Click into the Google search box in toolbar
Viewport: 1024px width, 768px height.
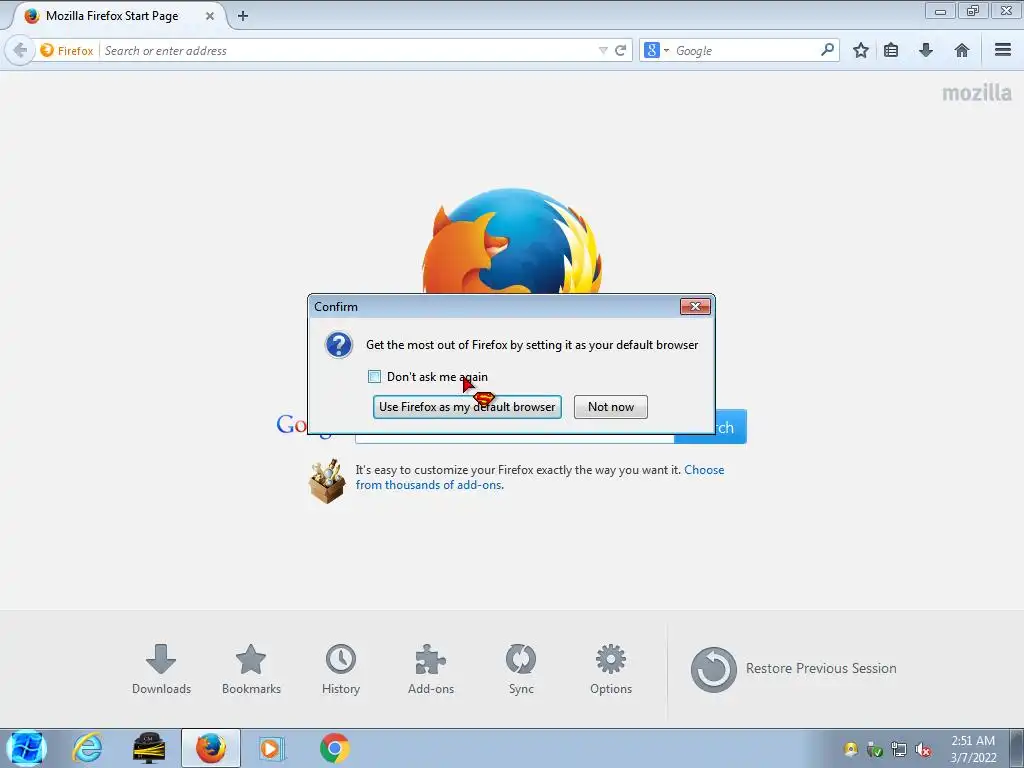coord(744,50)
